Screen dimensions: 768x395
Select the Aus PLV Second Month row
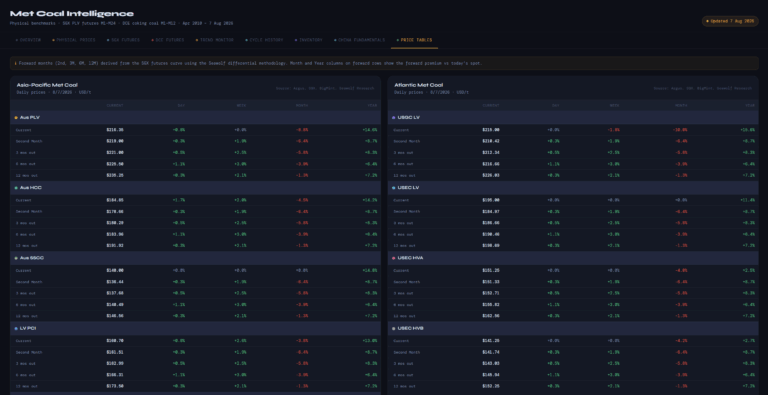[195, 141]
